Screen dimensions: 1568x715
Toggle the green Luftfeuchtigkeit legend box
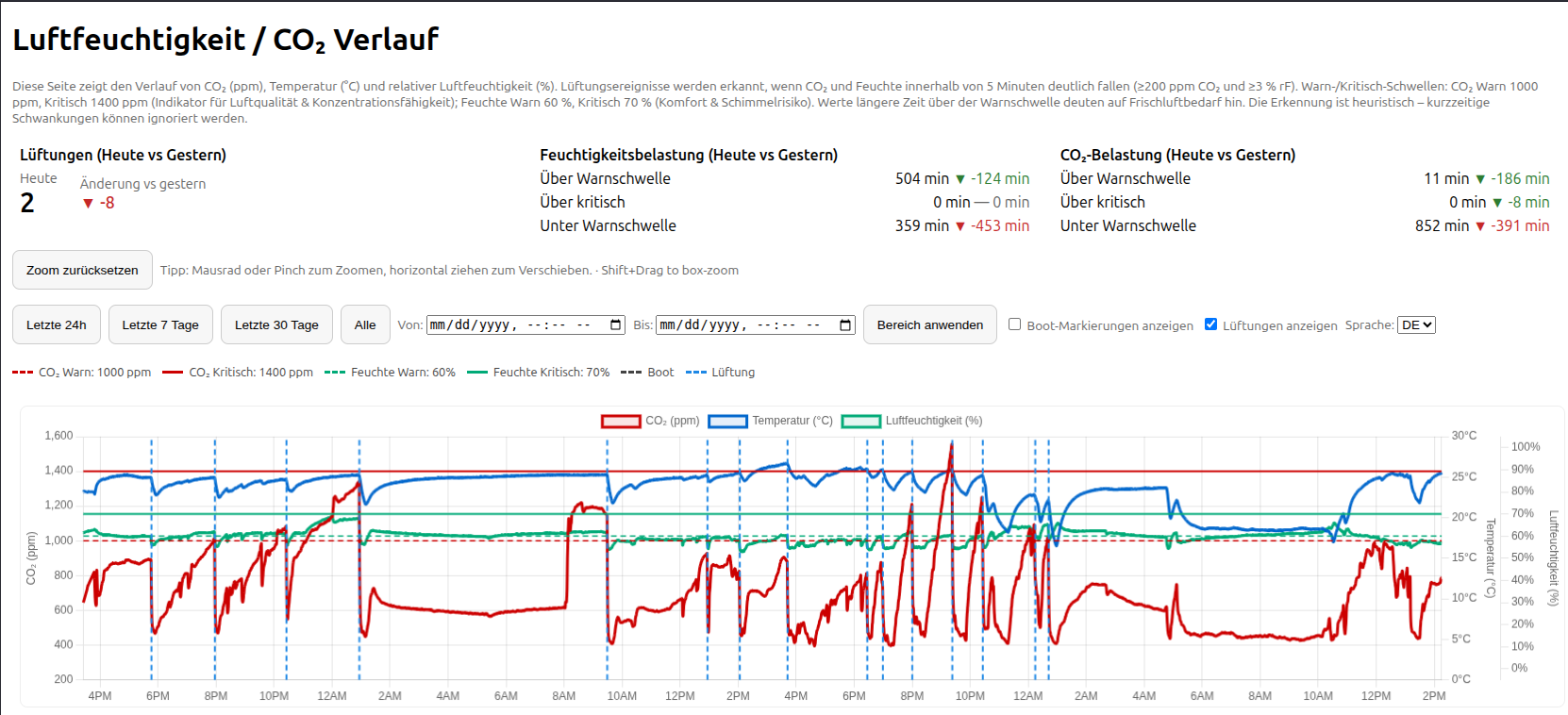pos(860,421)
